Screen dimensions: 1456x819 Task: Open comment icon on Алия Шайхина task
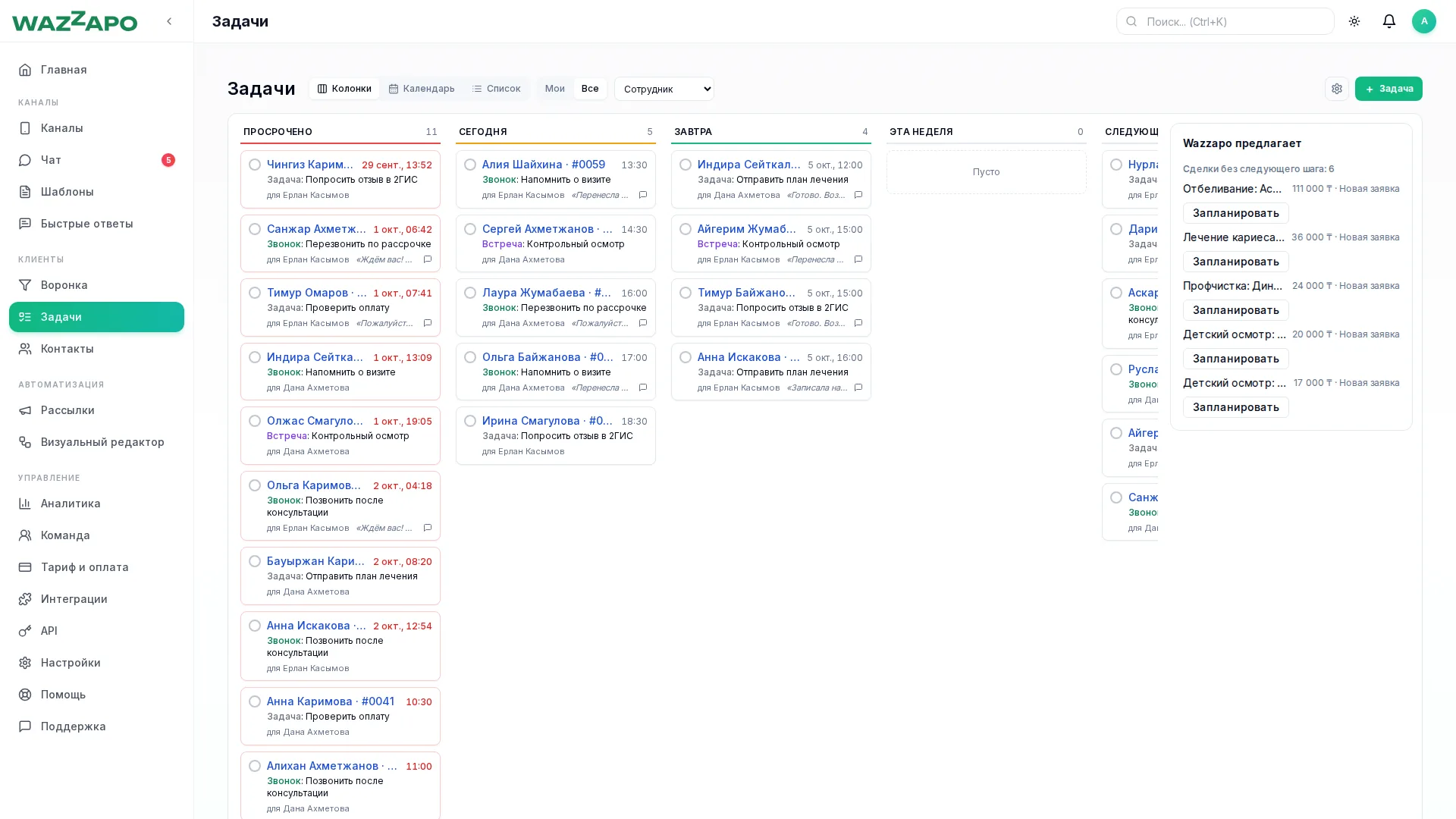(643, 195)
